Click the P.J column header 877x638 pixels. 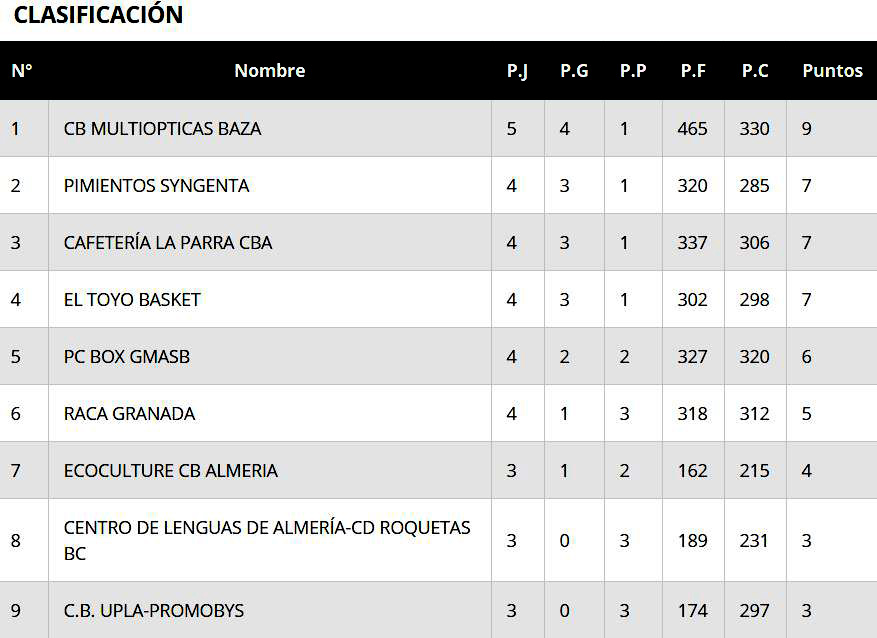point(517,71)
